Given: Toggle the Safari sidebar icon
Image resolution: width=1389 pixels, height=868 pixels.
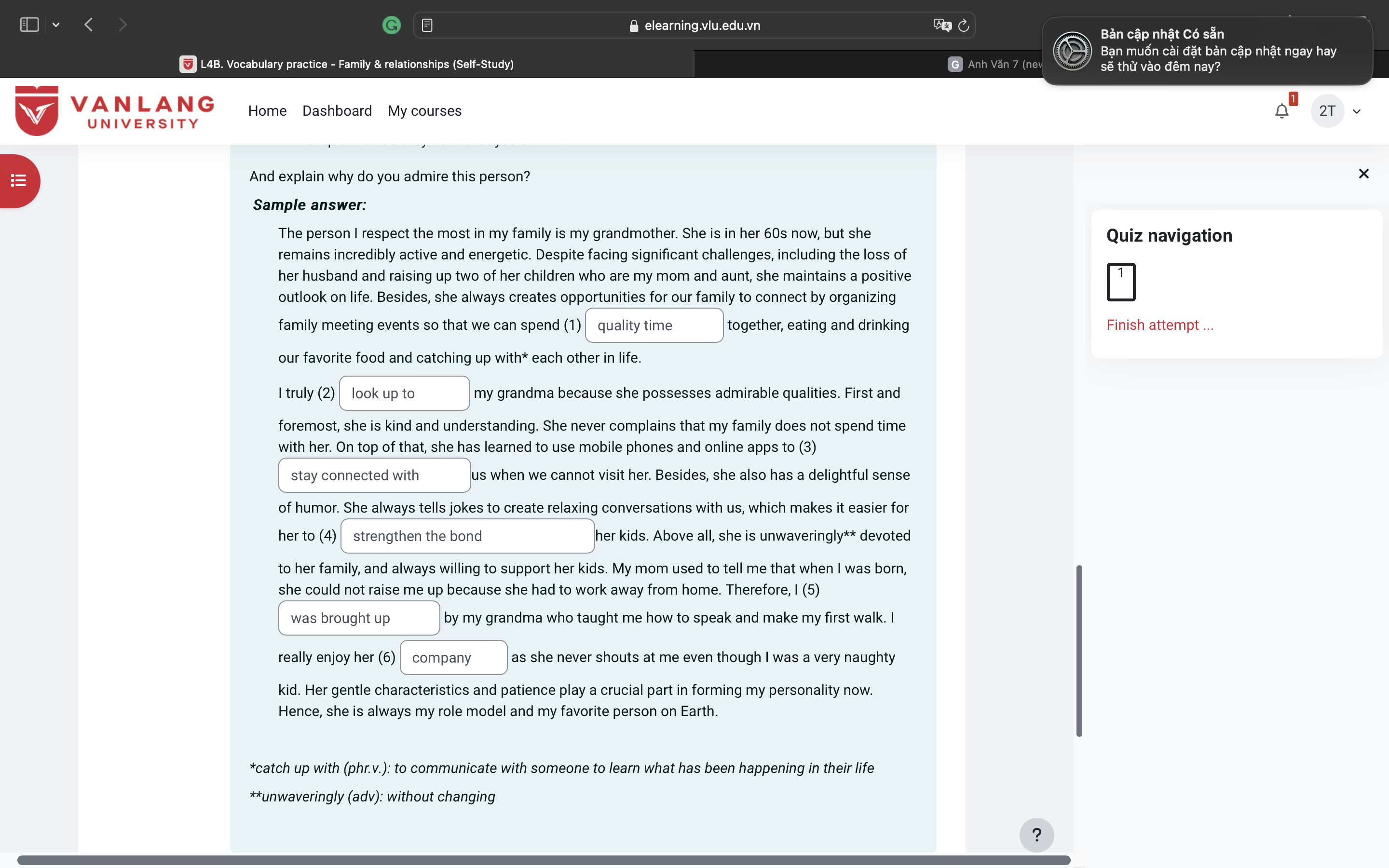Looking at the screenshot, I should tap(29, 25).
